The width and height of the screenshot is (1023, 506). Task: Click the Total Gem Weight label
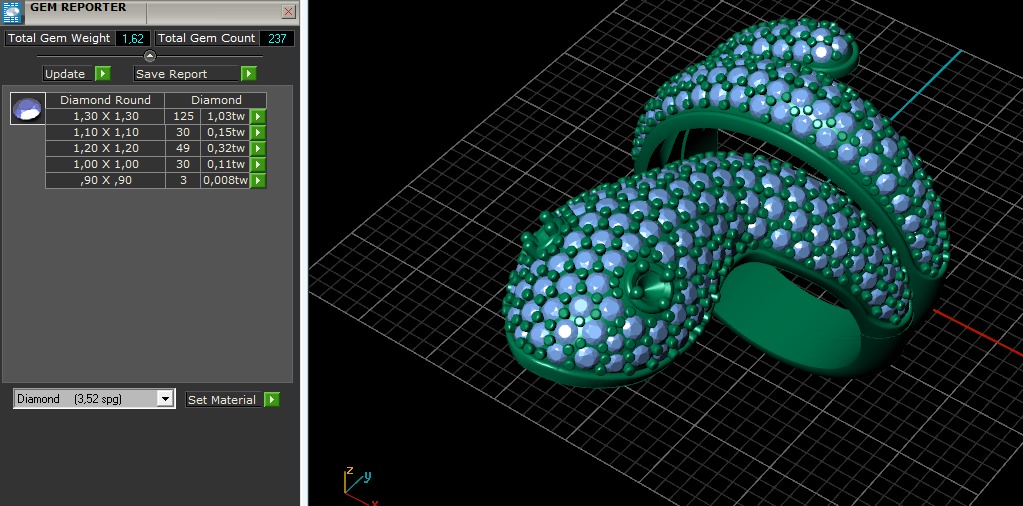pyautogui.click(x=59, y=38)
